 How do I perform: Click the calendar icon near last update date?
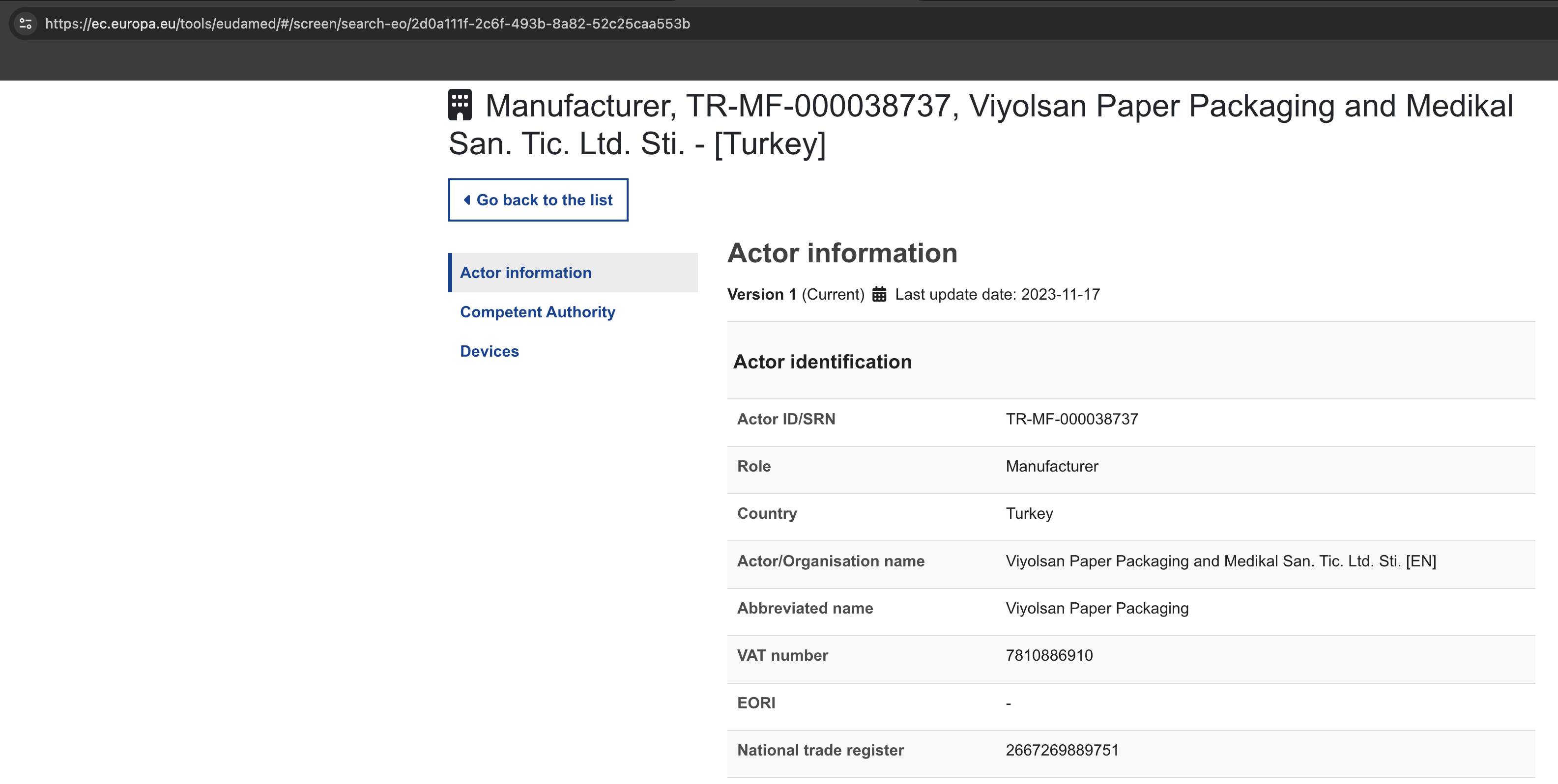pyautogui.click(x=879, y=294)
